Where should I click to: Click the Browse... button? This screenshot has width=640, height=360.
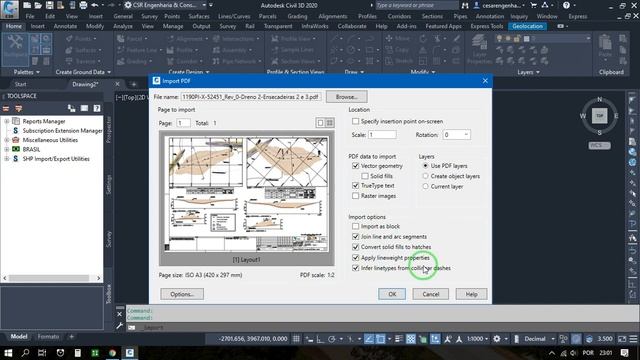tap(347, 97)
